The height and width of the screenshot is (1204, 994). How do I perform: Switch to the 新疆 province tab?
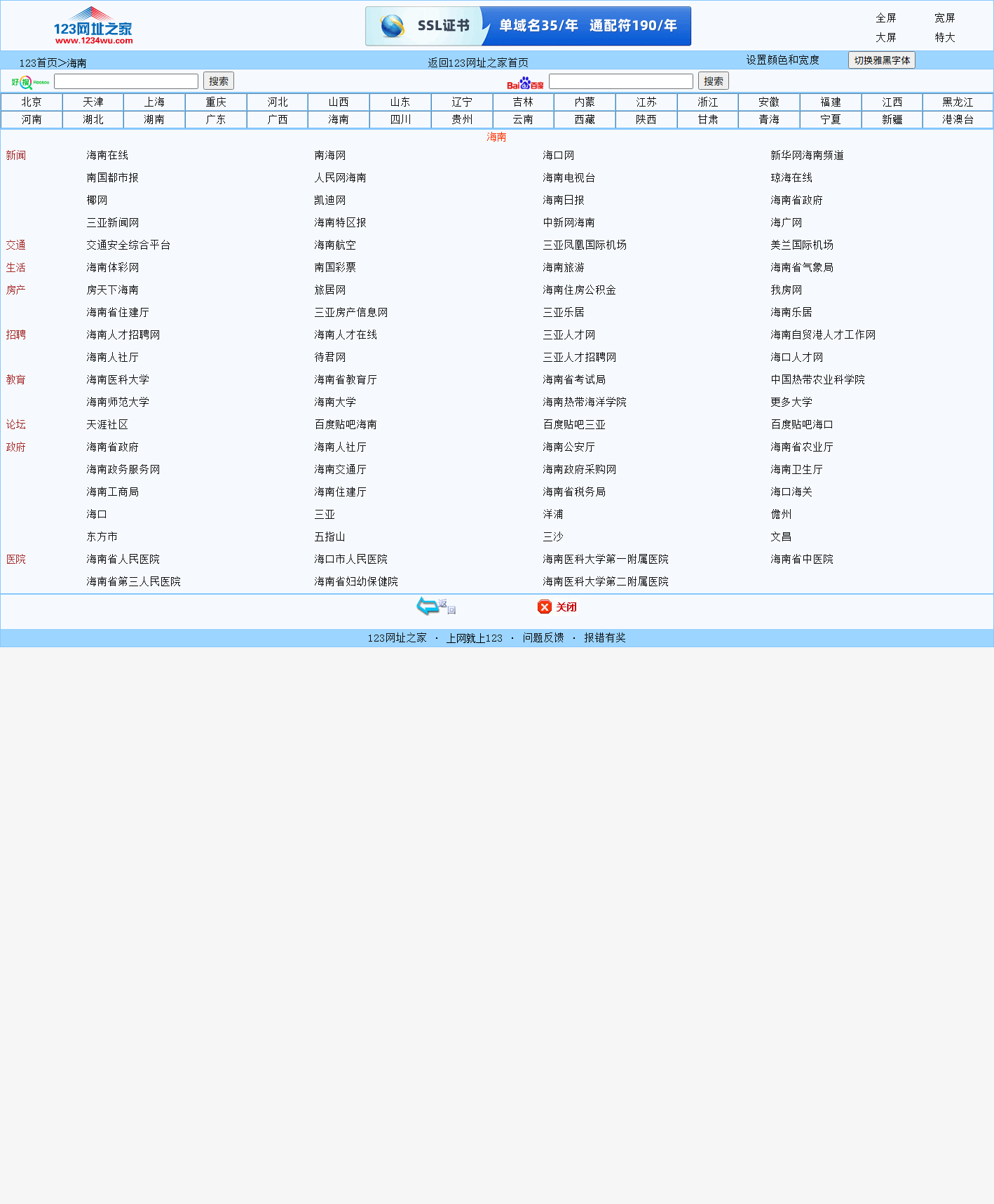pyautogui.click(x=892, y=120)
